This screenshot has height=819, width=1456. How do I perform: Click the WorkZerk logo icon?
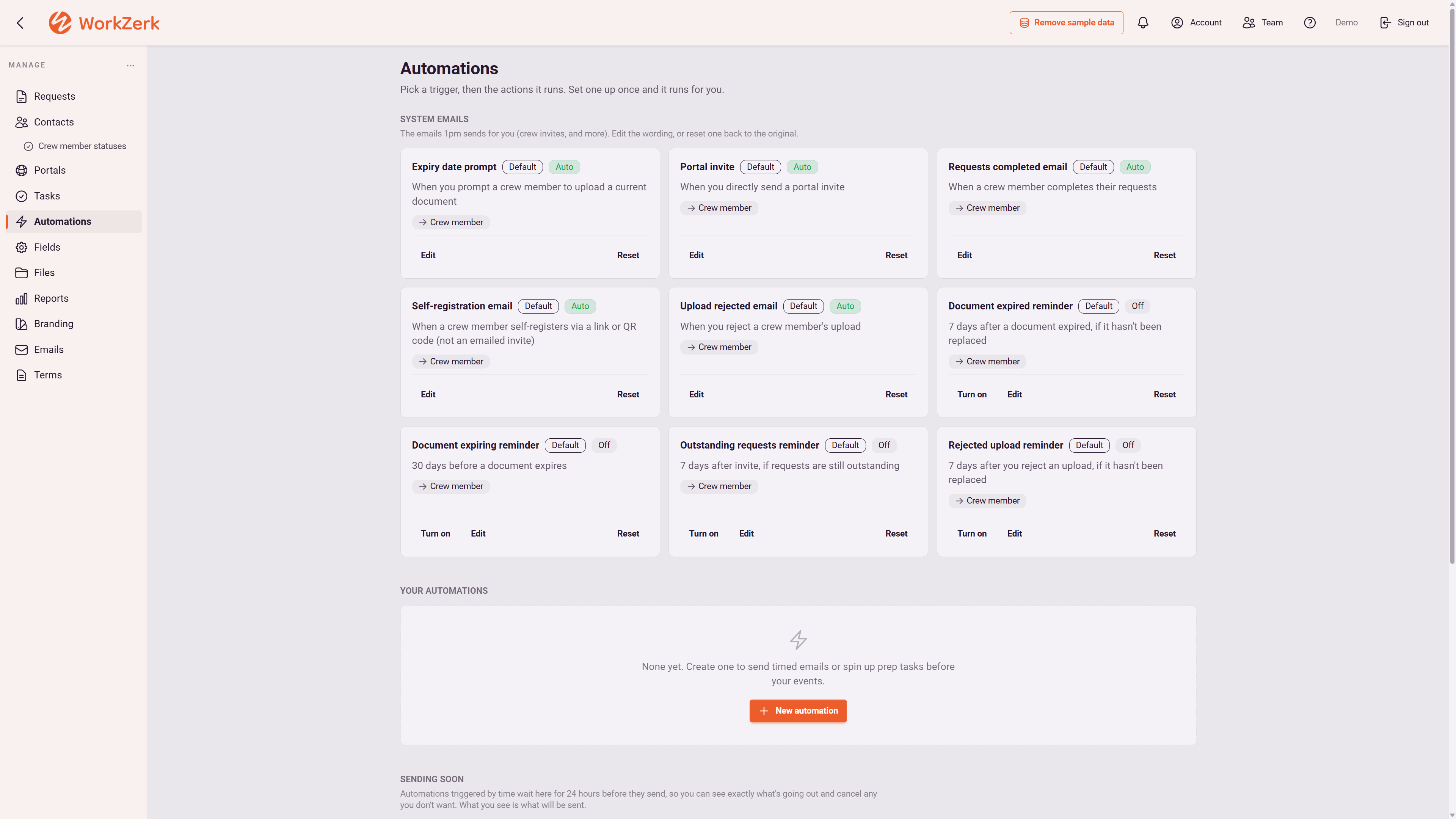(x=60, y=23)
